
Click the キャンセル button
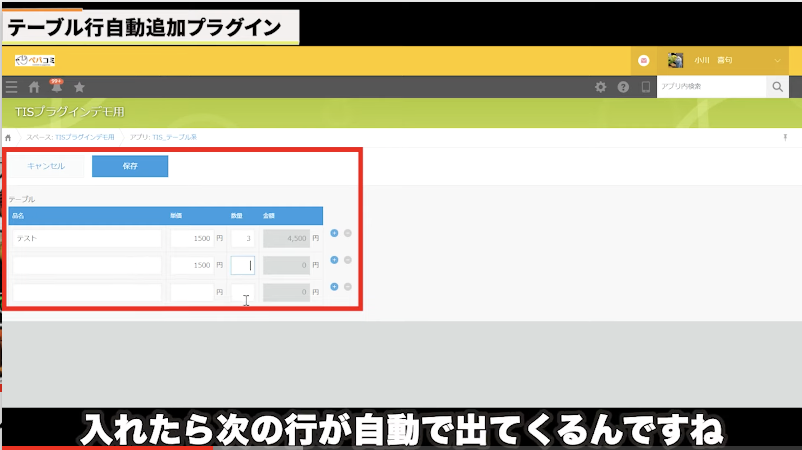(x=45, y=166)
